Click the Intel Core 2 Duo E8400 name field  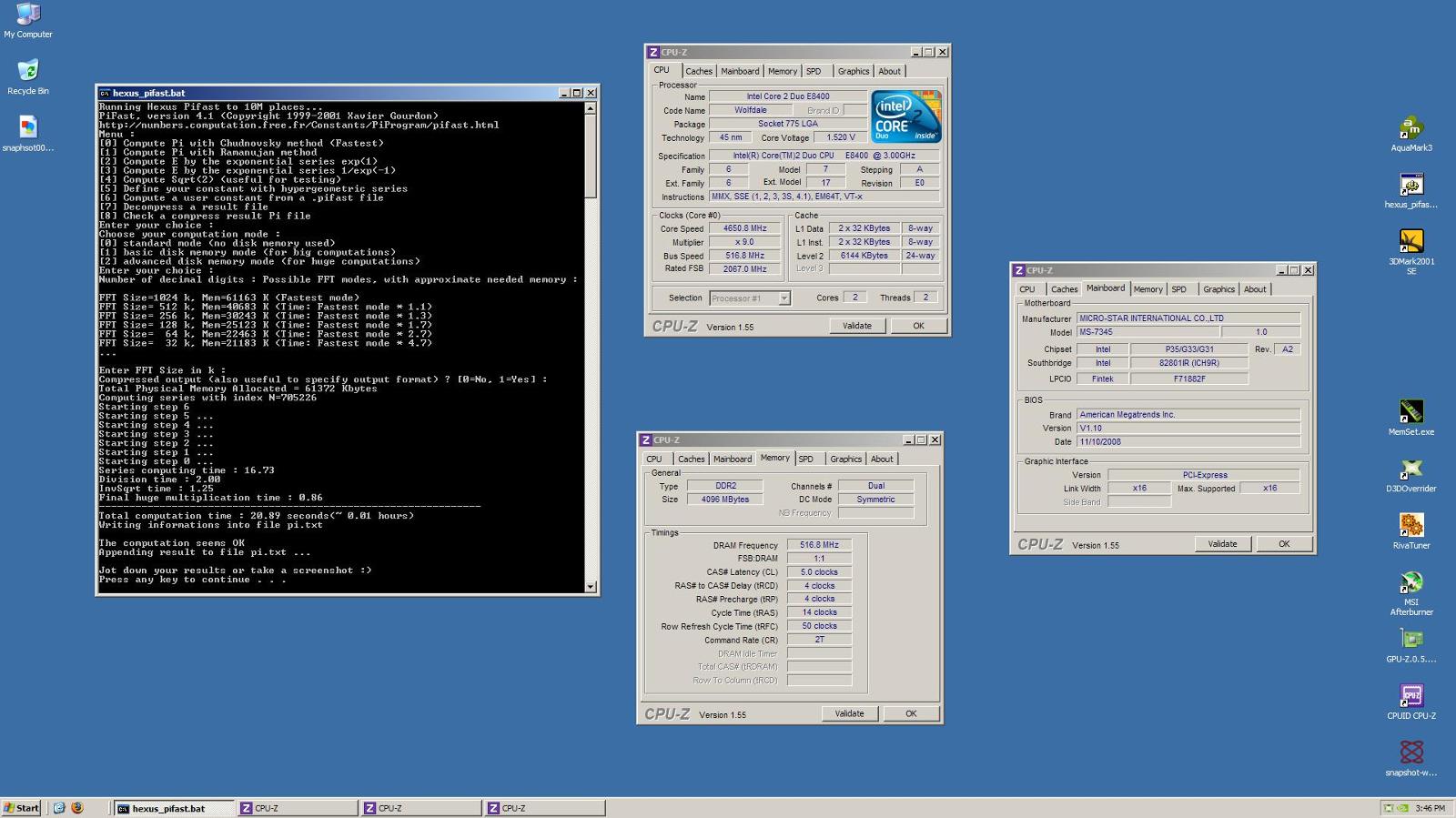click(x=788, y=96)
